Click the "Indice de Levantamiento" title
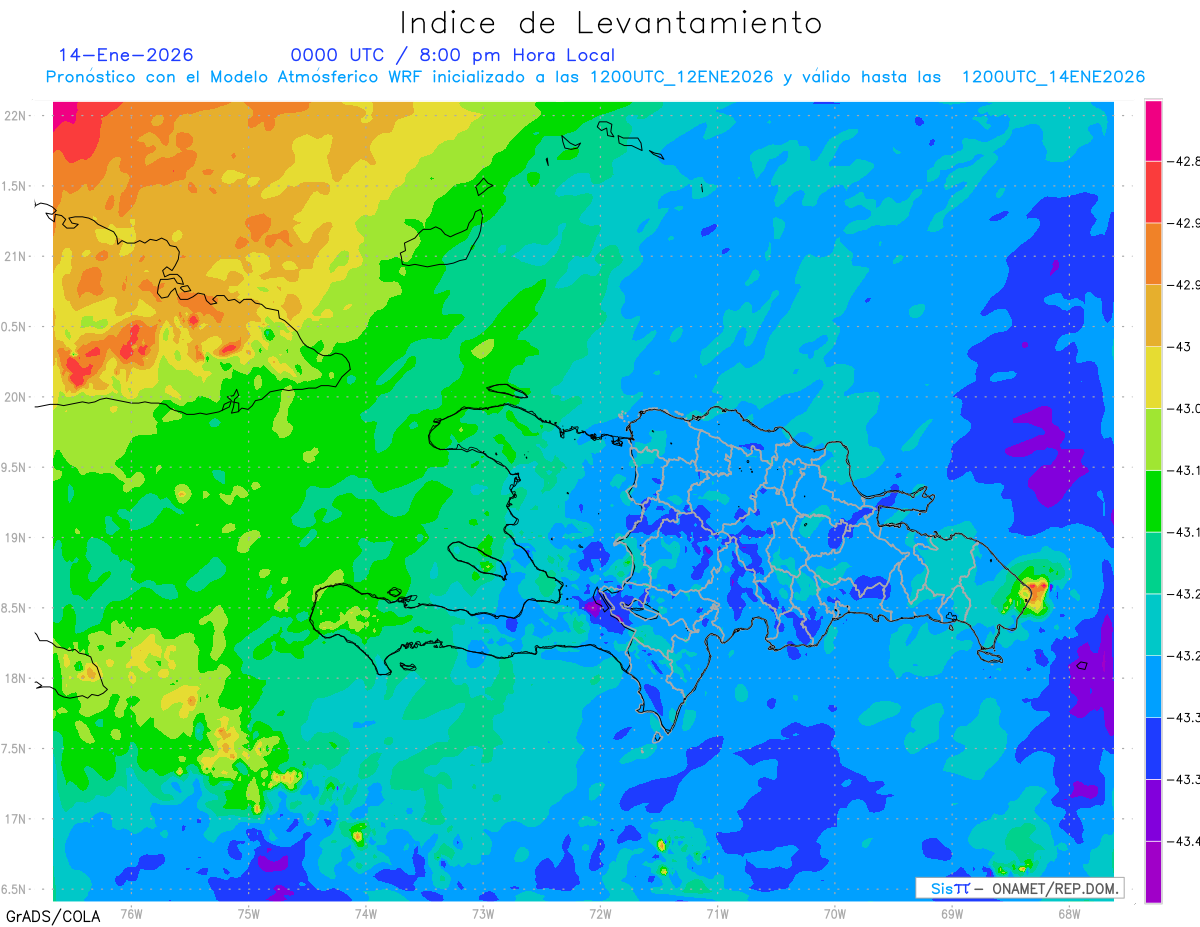The height and width of the screenshot is (927, 1200). 611,23
